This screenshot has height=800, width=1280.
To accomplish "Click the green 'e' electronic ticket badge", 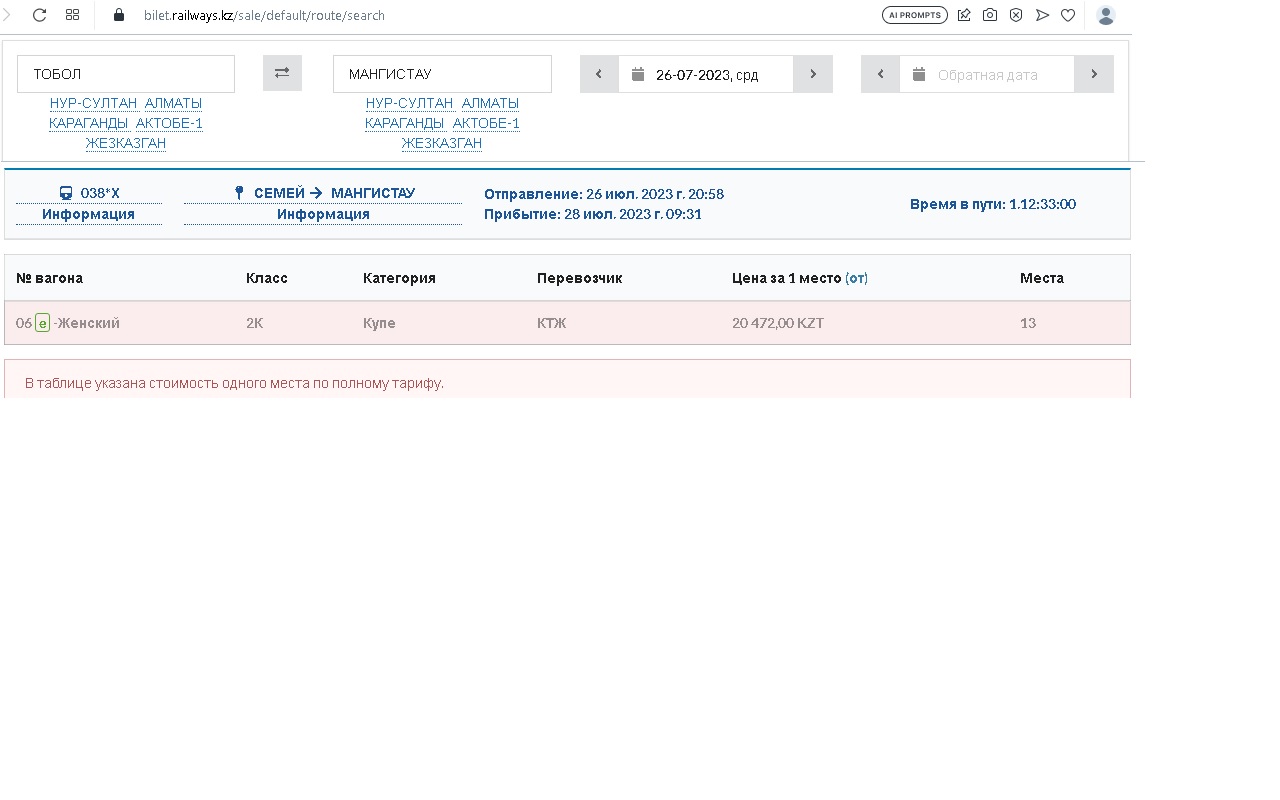I will coord(42,323).
